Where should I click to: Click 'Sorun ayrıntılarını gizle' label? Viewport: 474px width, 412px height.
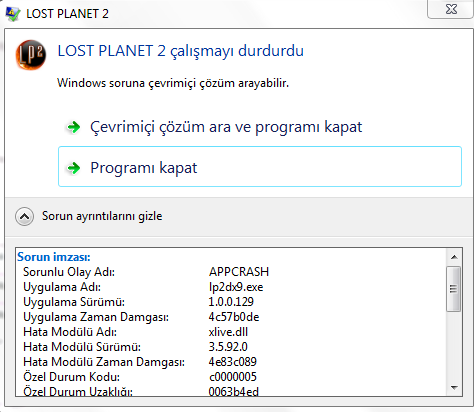[x=102, y=216]
